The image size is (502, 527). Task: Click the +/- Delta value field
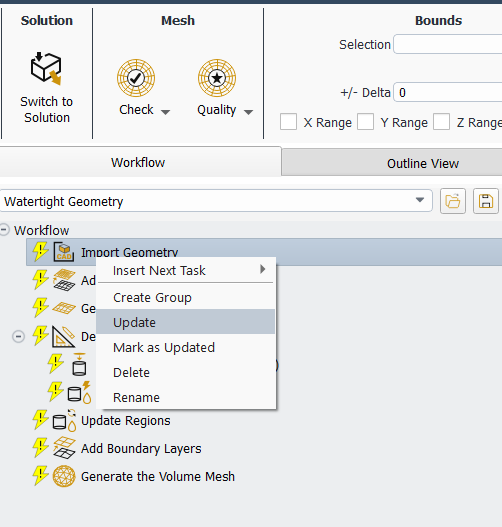click(x=448, y=92)
